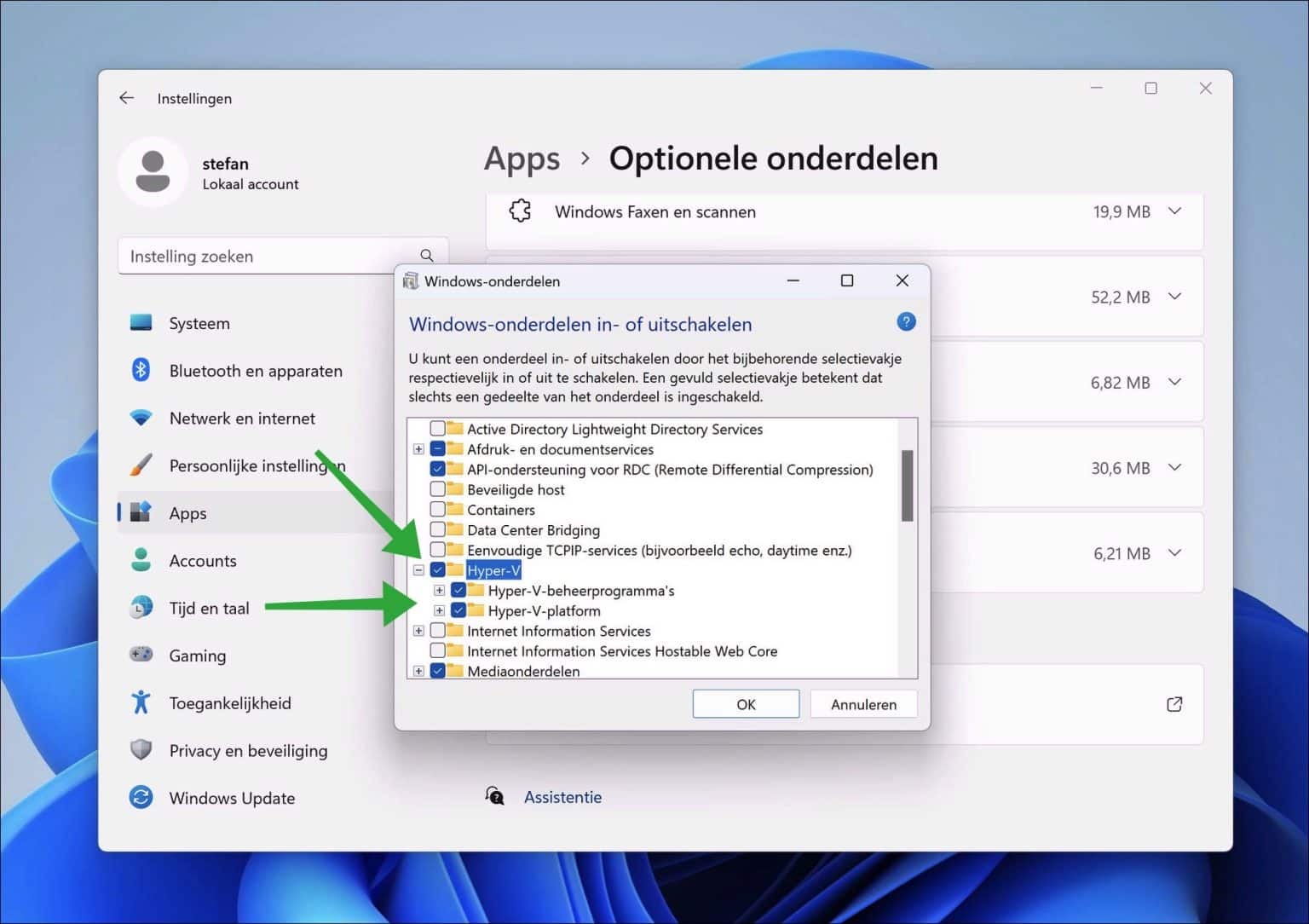Viewport: 1309px width, 924px height.
Task: Select the Bluetooth en apparaten icon
Action: point(141,370)
